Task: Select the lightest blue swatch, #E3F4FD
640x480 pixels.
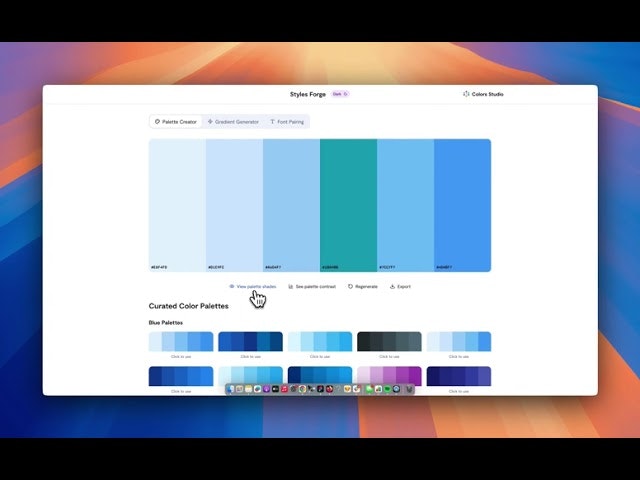Action: [x=177, y=205]
